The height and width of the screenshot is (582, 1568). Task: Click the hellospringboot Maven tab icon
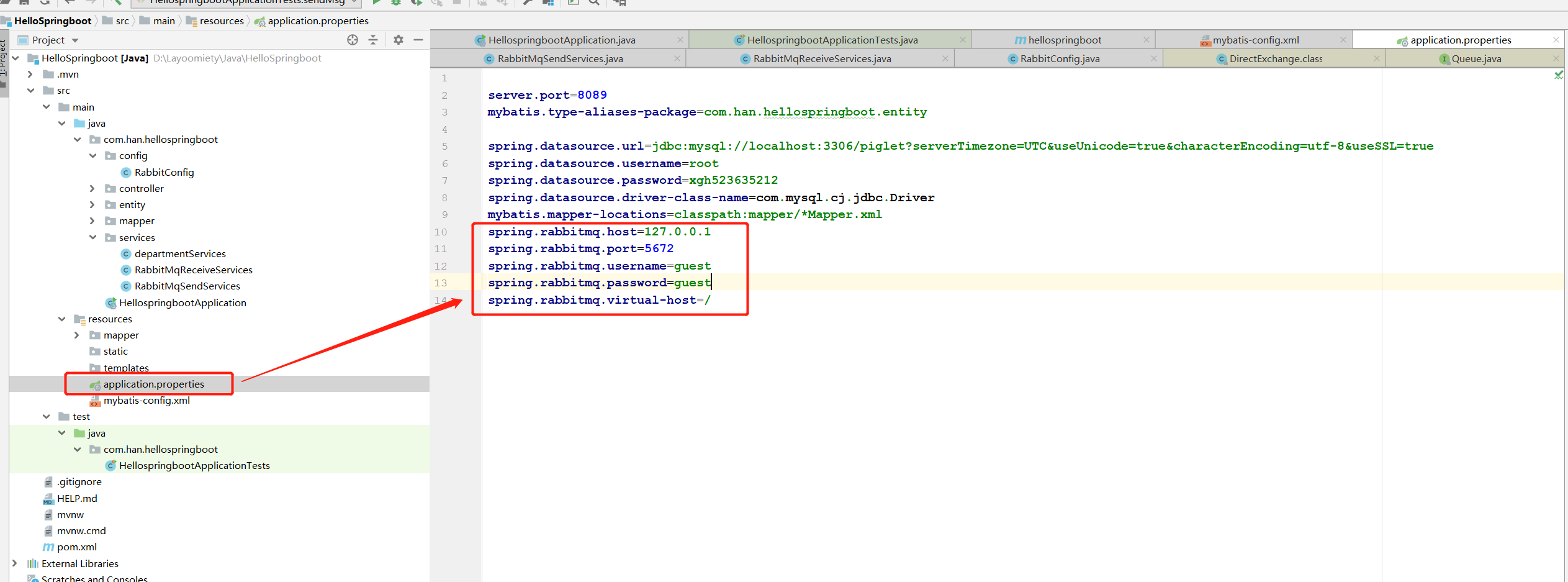coord(1020,40)
